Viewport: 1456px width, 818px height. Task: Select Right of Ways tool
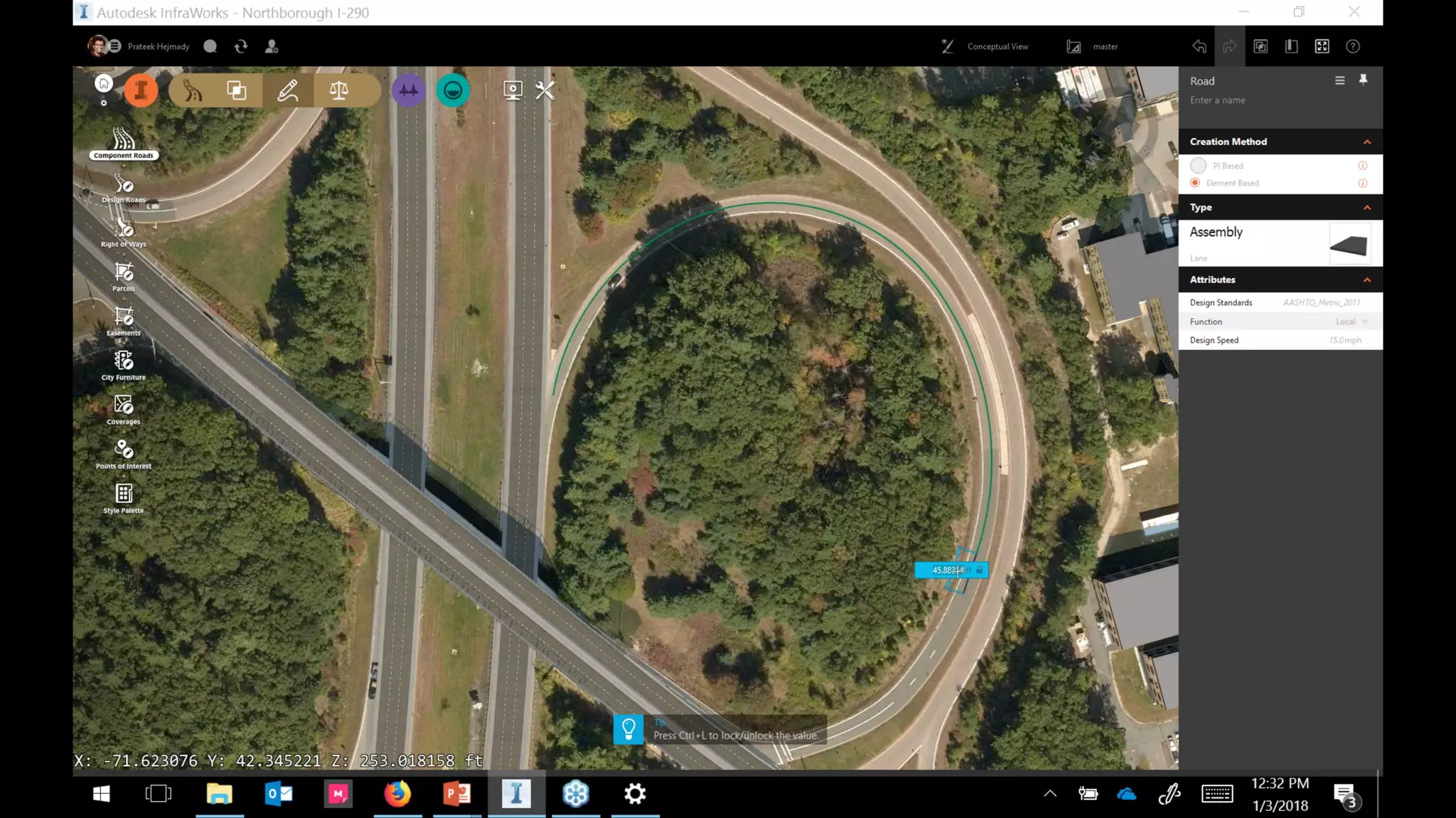pyautogui.click(x=124, y=233)
